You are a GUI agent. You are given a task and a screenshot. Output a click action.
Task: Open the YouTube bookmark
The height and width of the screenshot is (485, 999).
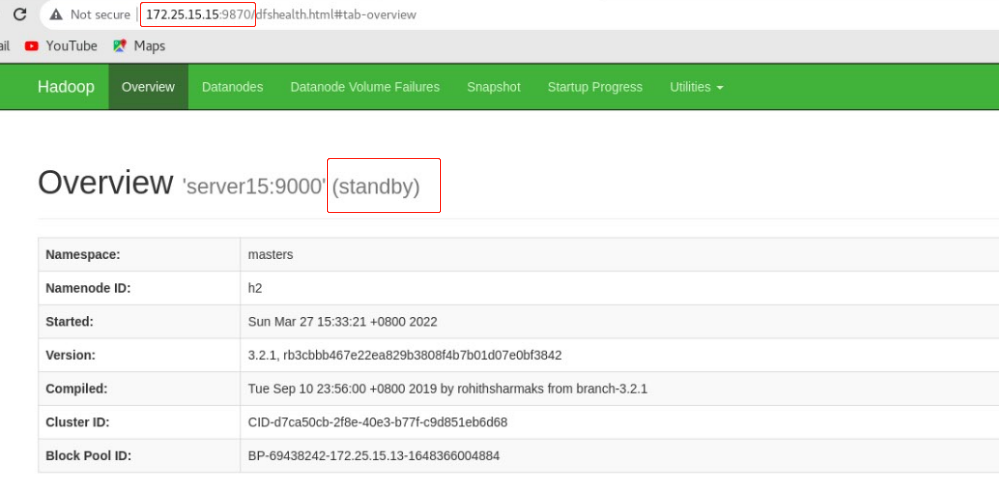point(61,46)
